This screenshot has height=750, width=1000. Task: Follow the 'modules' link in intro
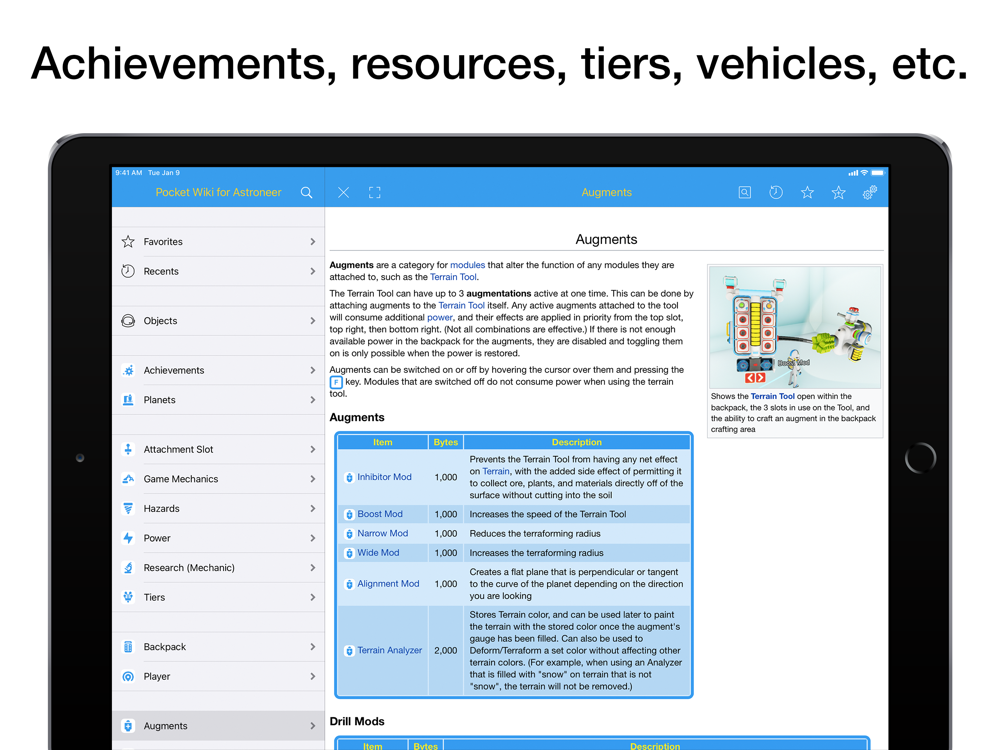pyautogui.click(x=467, y=265)
